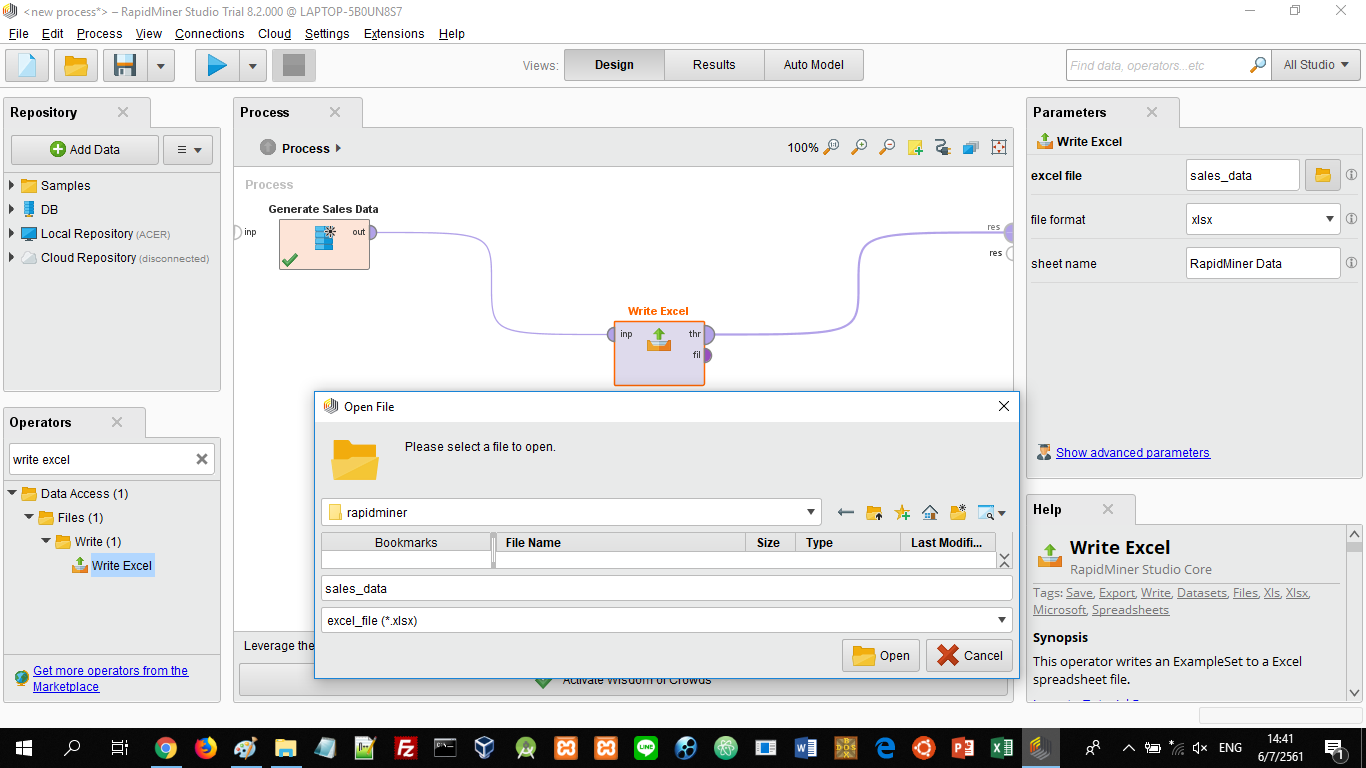The image size is (1366, 768).
Task: Click the Save process disk icon
Action: pos(125,66)
